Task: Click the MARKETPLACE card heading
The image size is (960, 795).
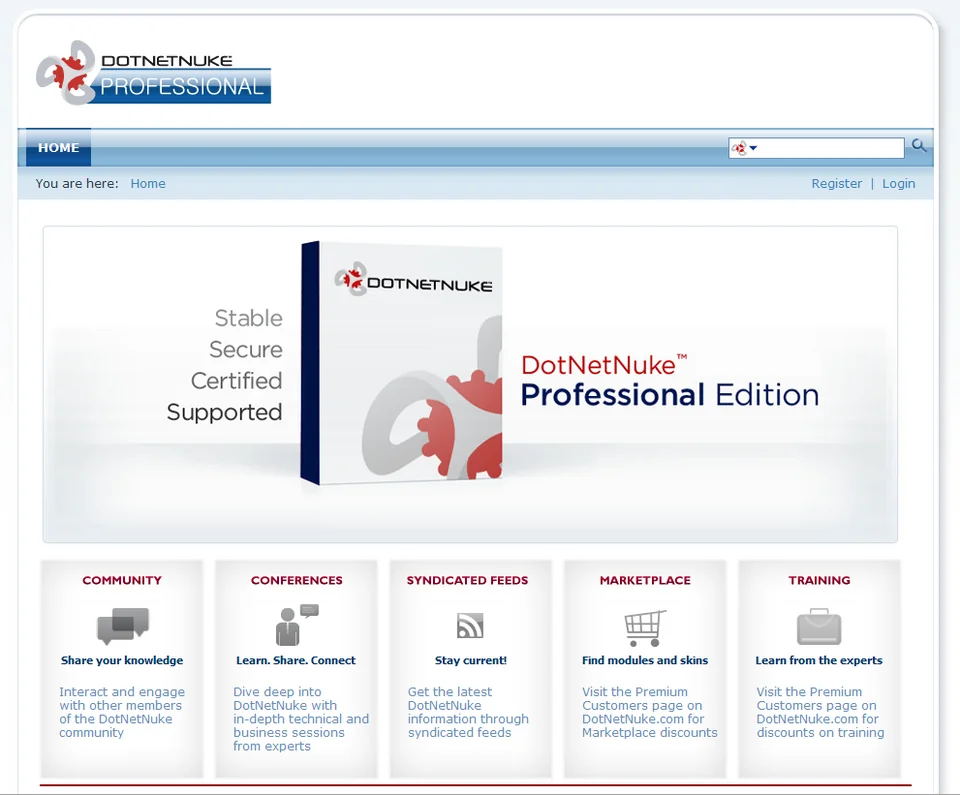Action: click(645, 580)
